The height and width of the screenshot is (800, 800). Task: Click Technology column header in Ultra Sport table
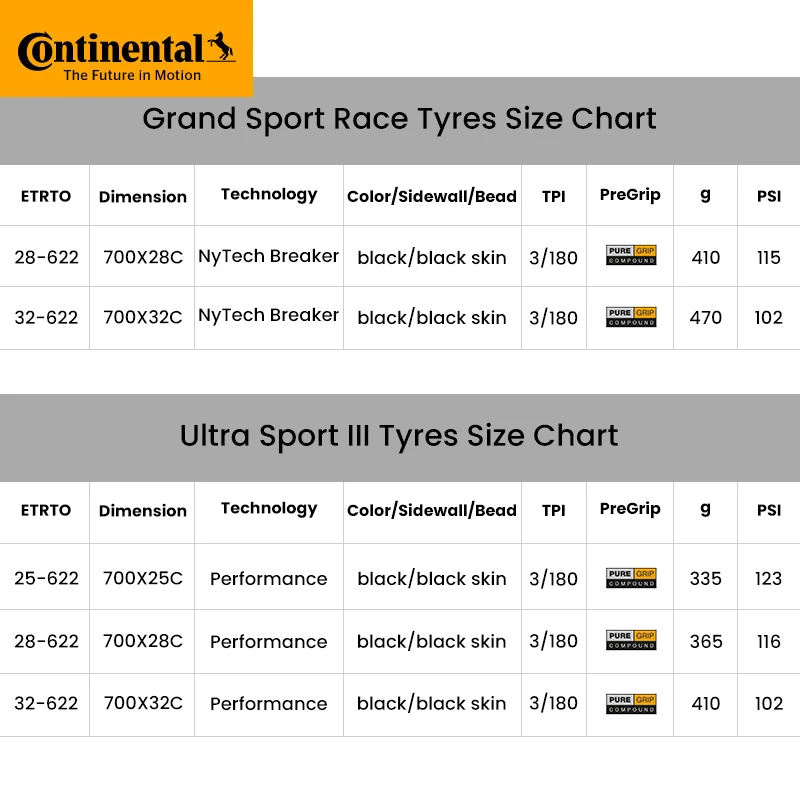coord(269,508)
